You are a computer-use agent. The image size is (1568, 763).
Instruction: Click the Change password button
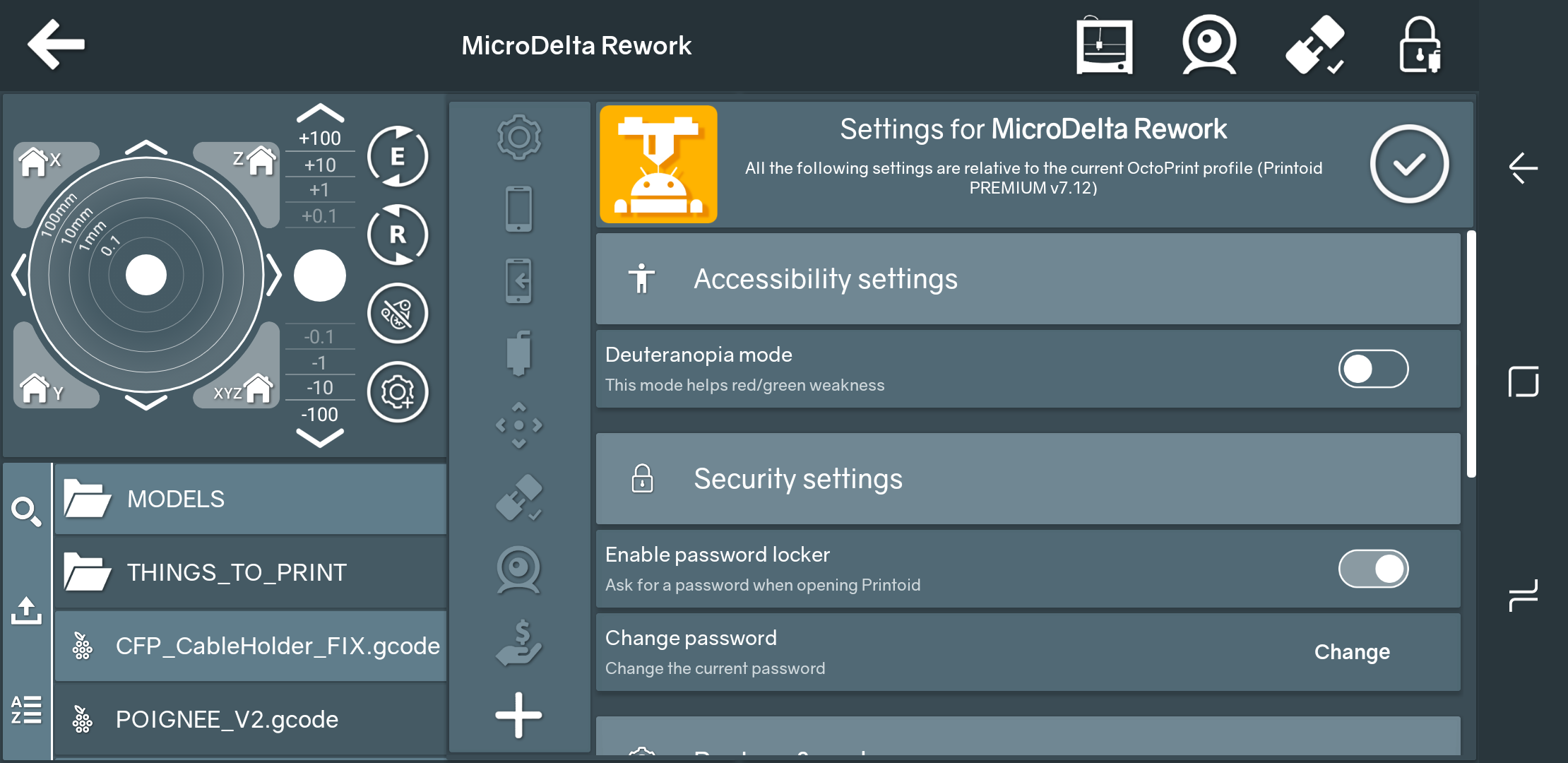pos(1351,652)
